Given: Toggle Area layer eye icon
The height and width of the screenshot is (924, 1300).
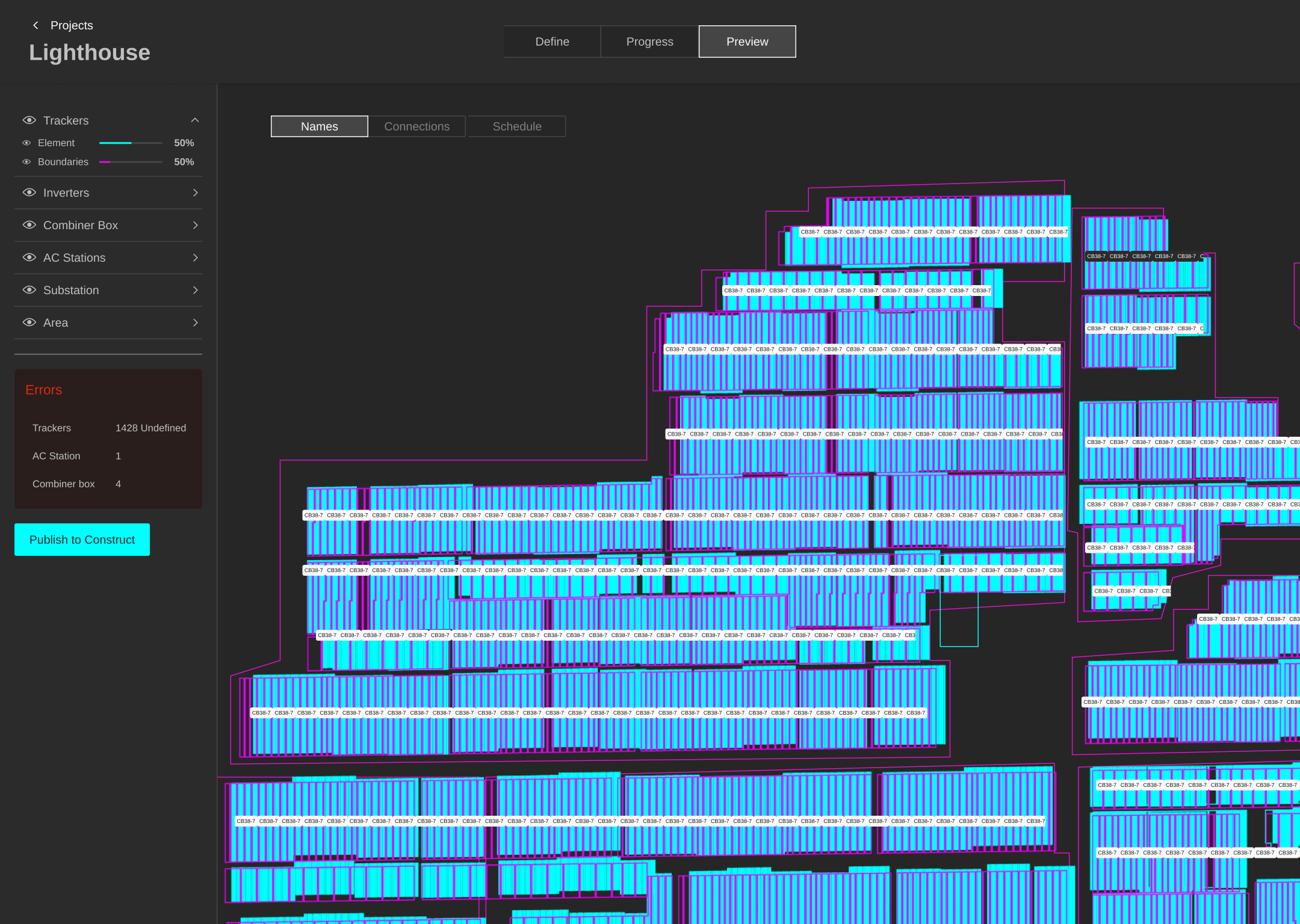Looking at the screenshot, I should coord(29,322).
